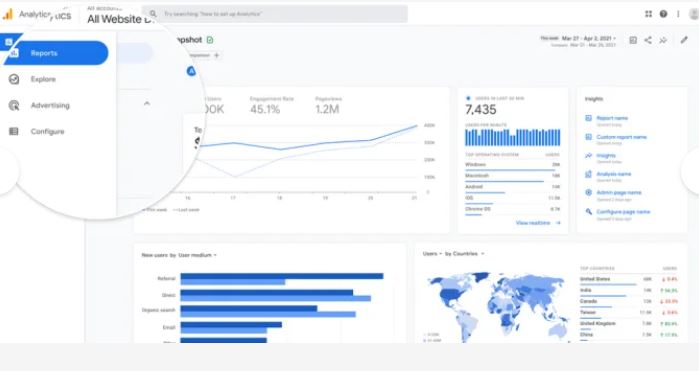699x371 pixels.
Task: Click the Google Analytics logo icon
Action: [8, 14]
